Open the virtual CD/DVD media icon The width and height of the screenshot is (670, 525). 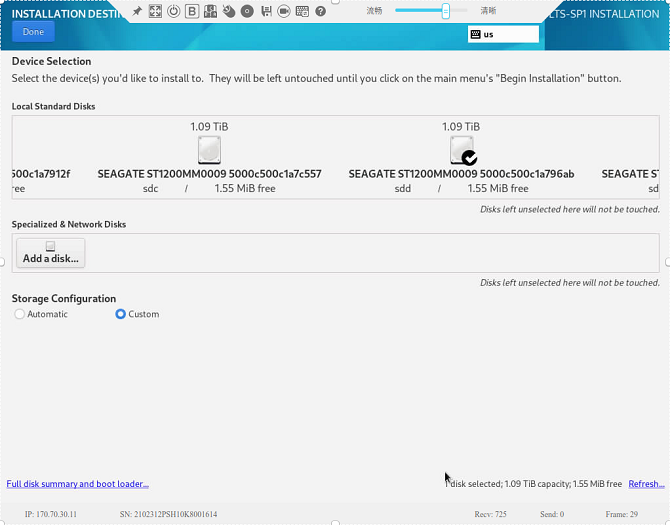(247, 11)
